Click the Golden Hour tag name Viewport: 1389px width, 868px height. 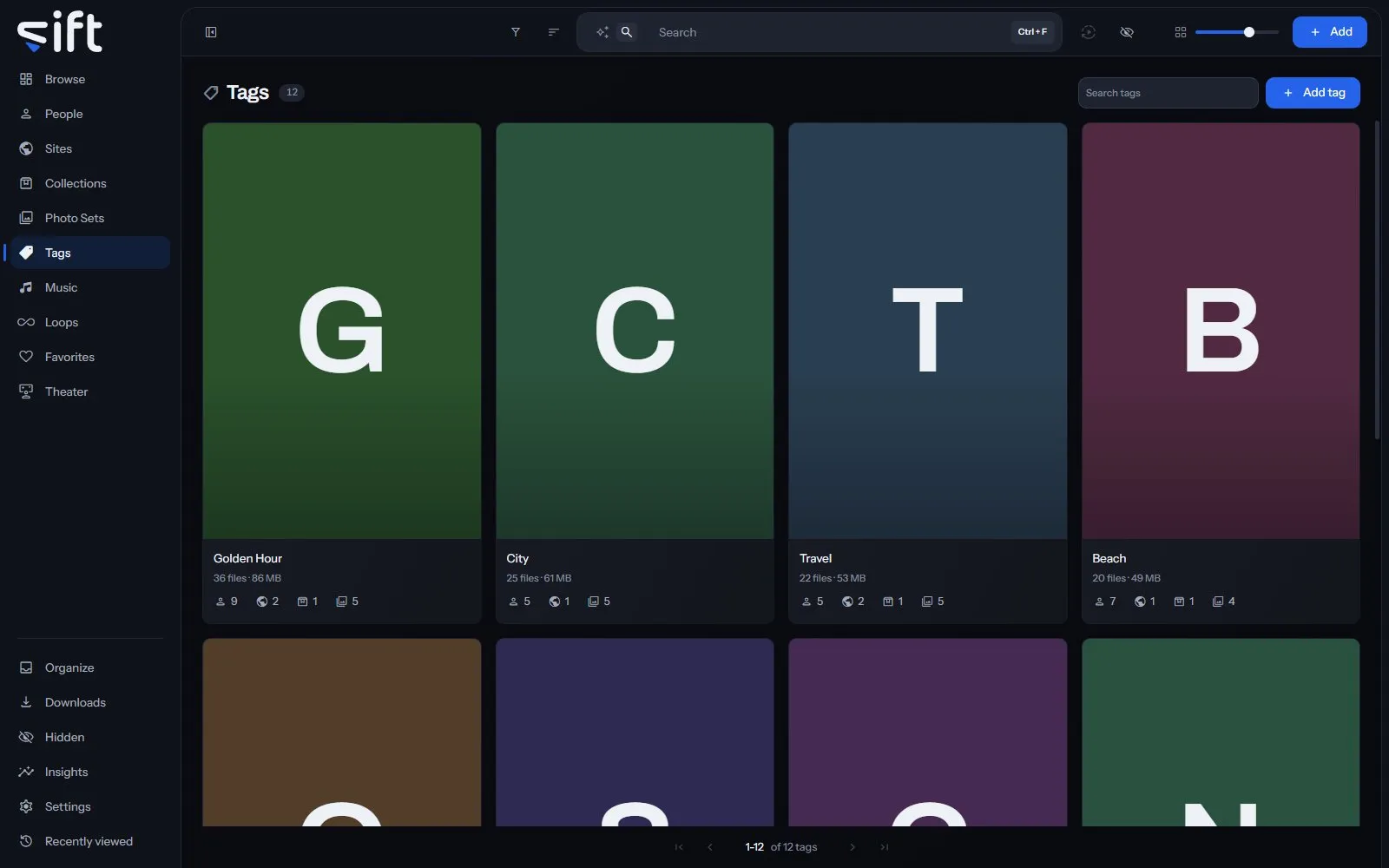click(x=247, y=558)
